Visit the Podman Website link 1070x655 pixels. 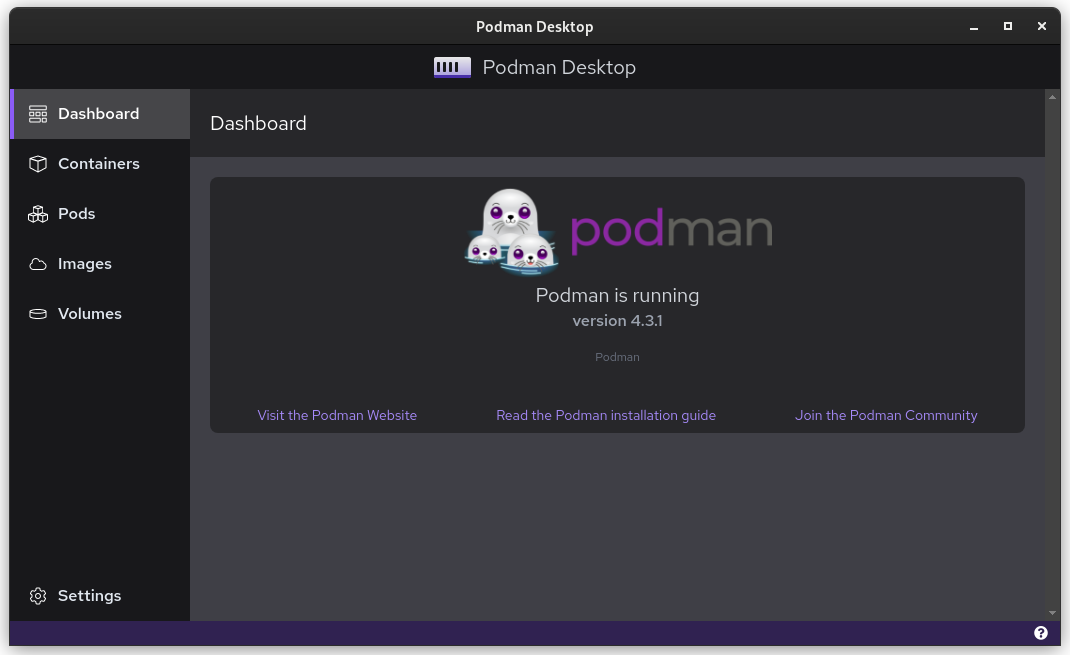337,414
